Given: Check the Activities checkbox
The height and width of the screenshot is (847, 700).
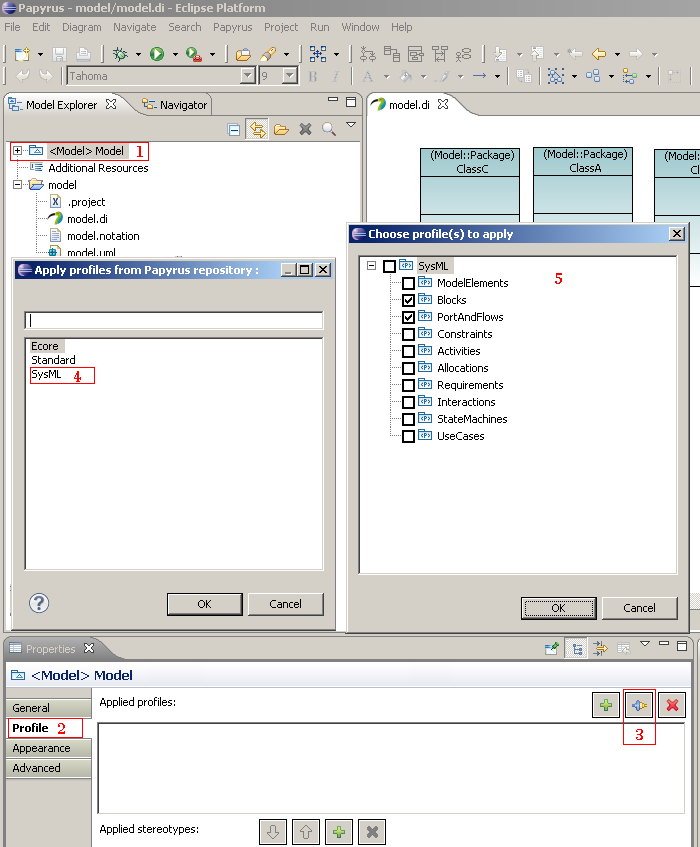Looking at the screenshot, I should point(409,351).
